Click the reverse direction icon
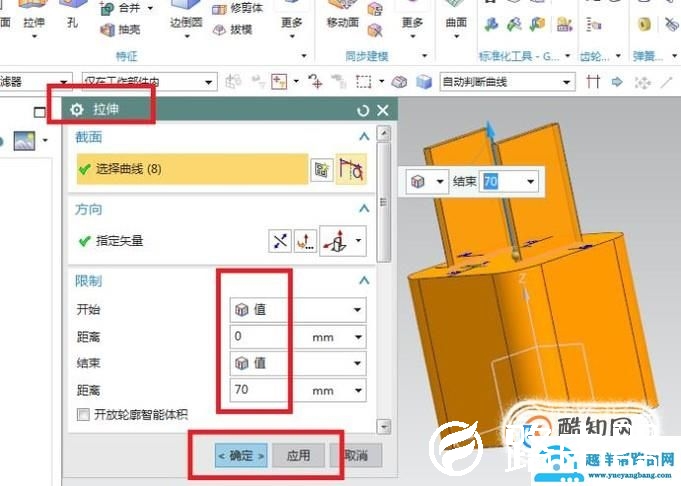681x486 pixels. pos(280,241)
